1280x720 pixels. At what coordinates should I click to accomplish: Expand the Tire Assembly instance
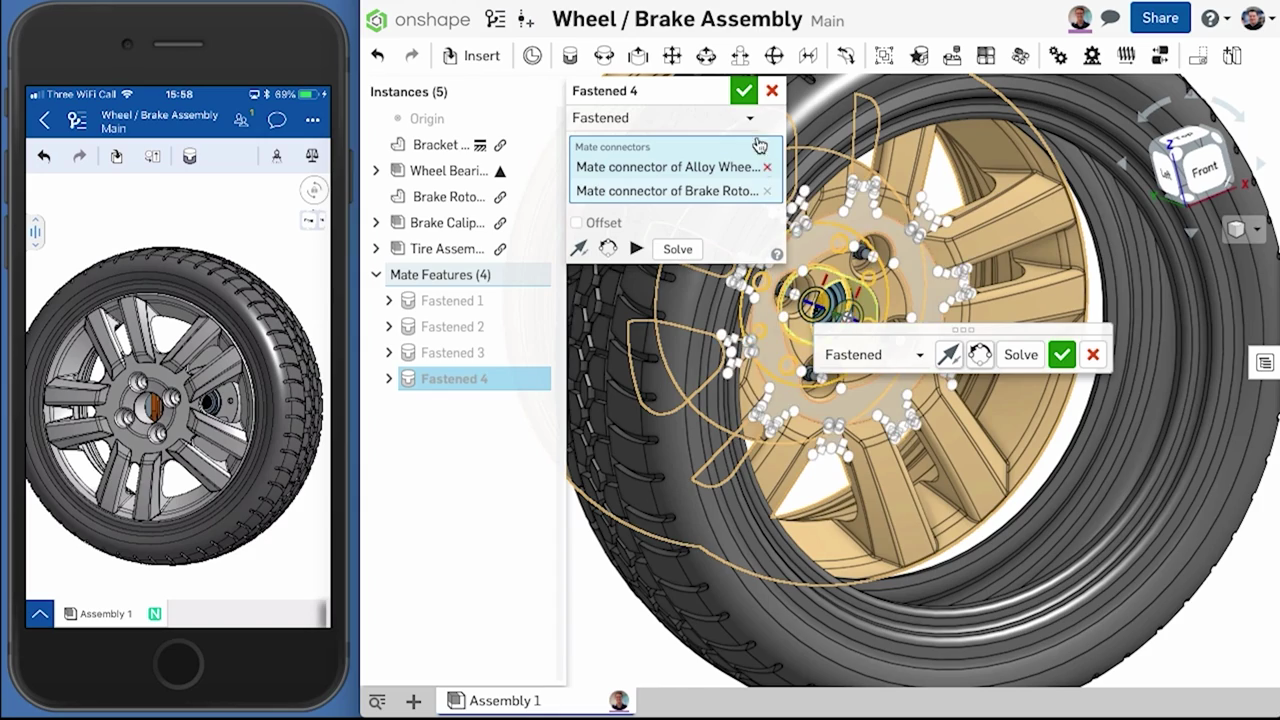(x=376, y=249)
